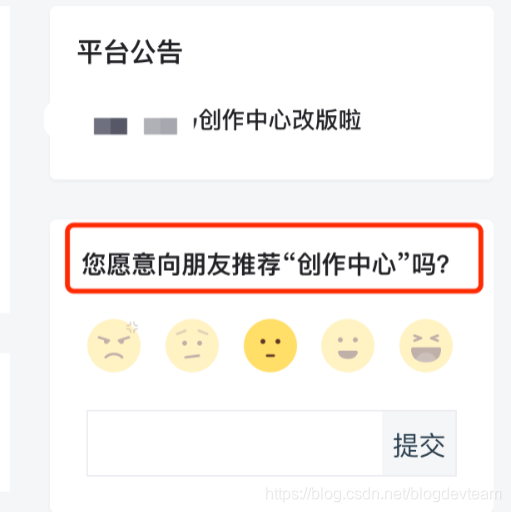Screen dimensions: 511x512
Task: Click the dark blurred tag before the announcement
Action: (x=110, y=126)
